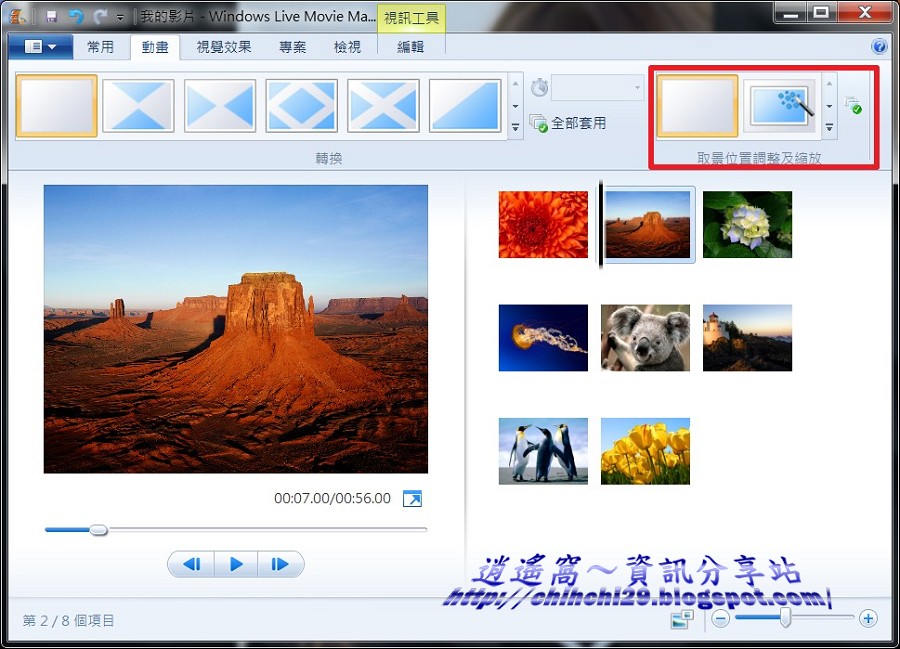Click the 全部套用 button

point(568,123)
